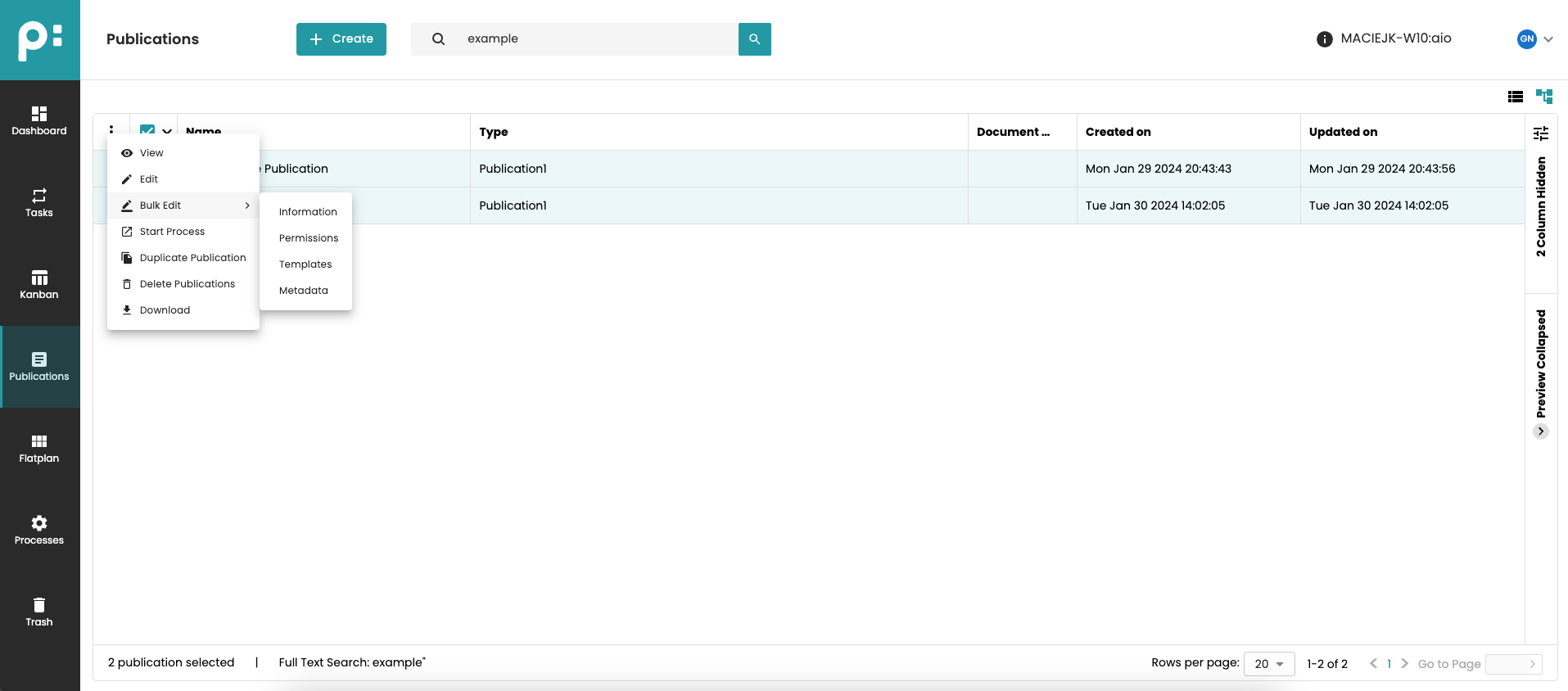The image size is (1568, 691).
Task: Select Duplicate Publication in context menu
Action: [192, 258]
